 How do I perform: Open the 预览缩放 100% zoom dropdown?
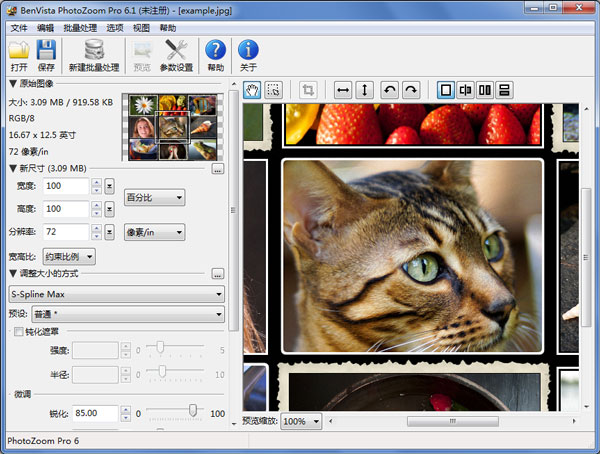pos(301,421)
